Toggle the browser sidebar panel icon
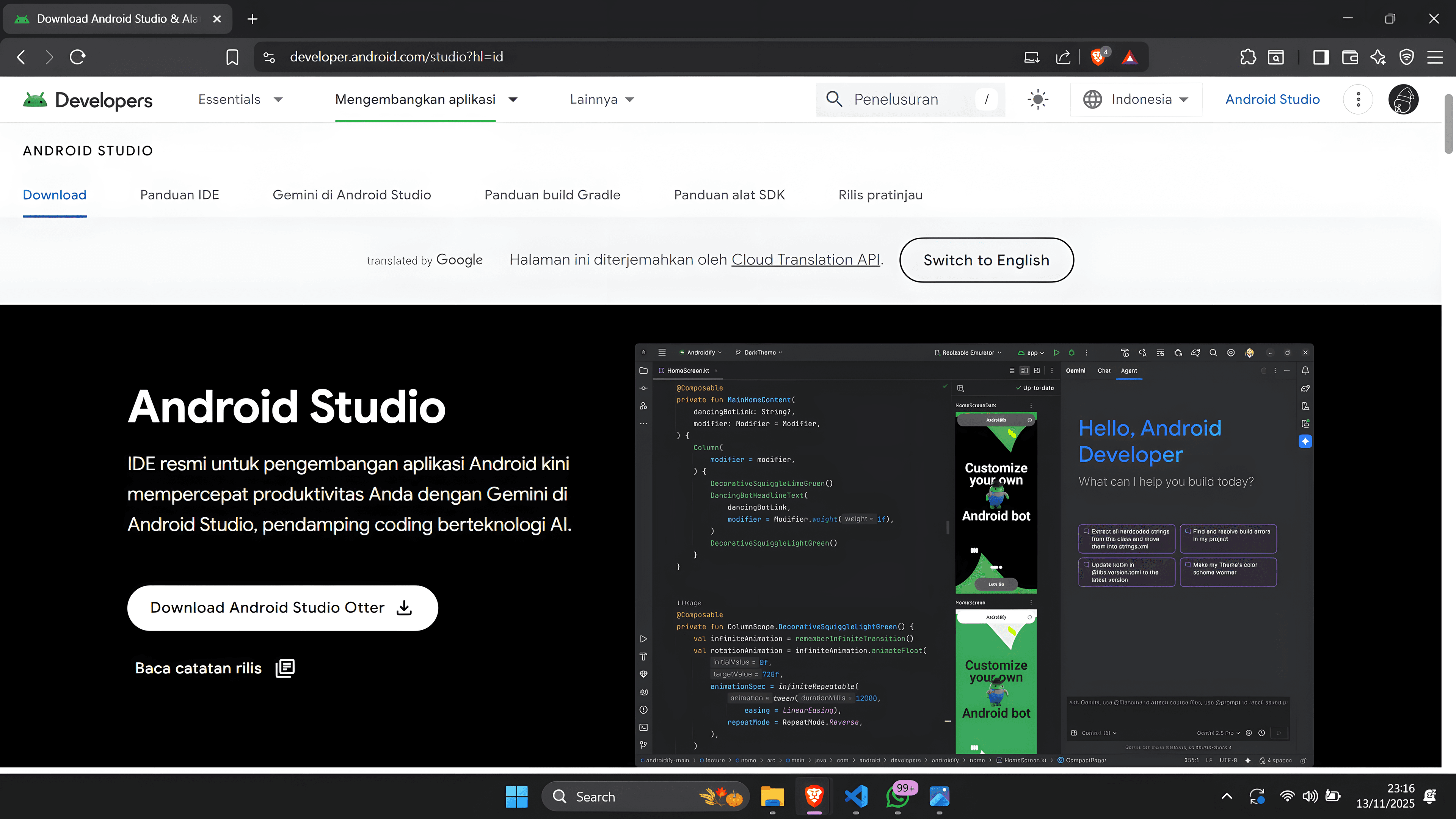The width and height of the screenshot is (1456, 819). click(x=1321, y=57)
